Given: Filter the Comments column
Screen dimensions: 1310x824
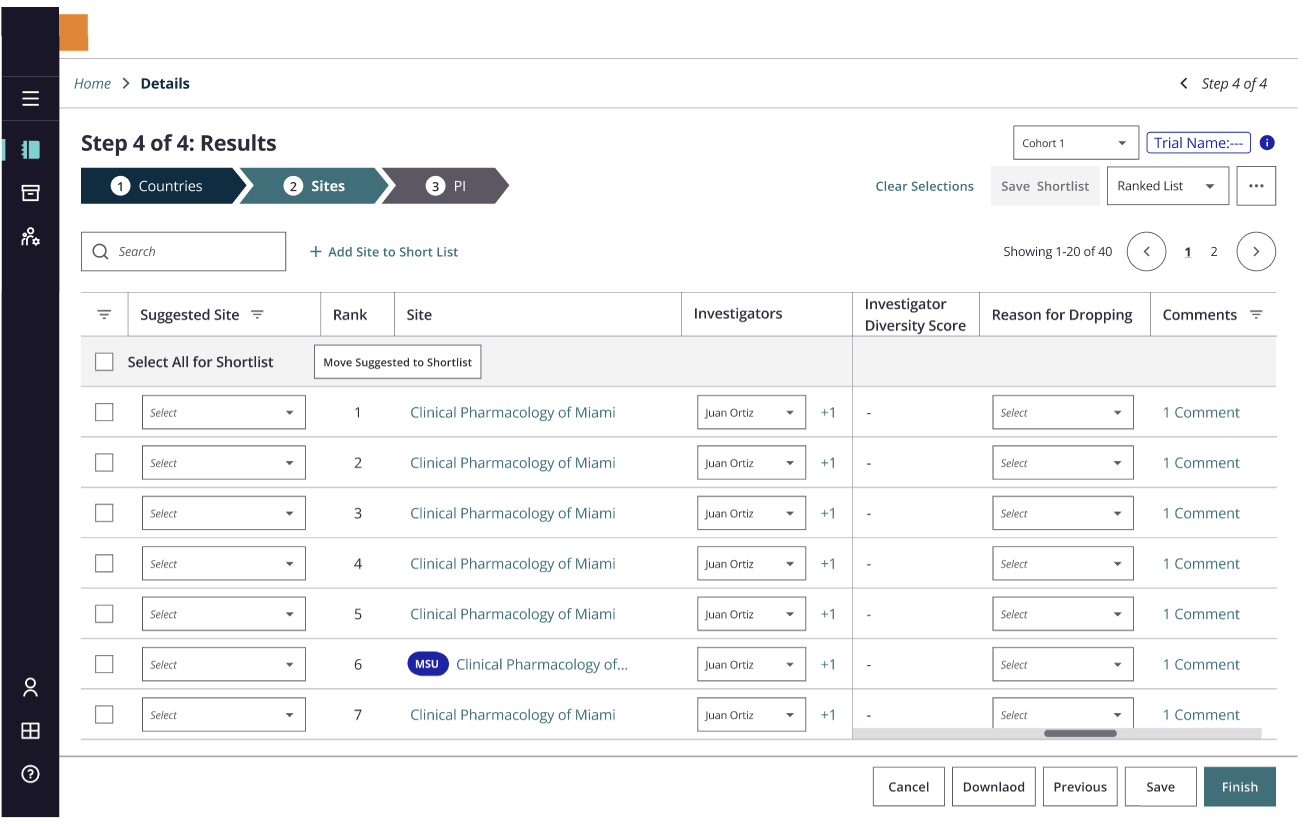Looking at the screenshot, I should (x=1256, y=315).
